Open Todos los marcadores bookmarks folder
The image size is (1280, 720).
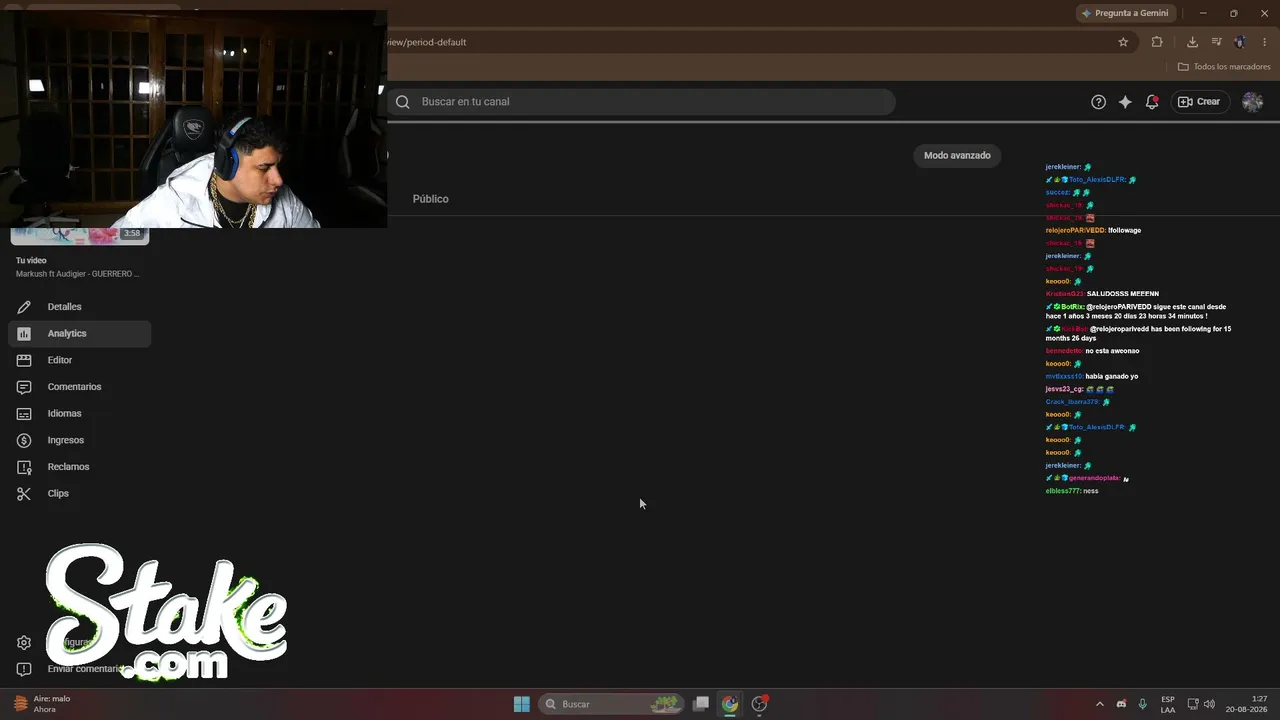pyautogui.click(x=1224, y=67)
